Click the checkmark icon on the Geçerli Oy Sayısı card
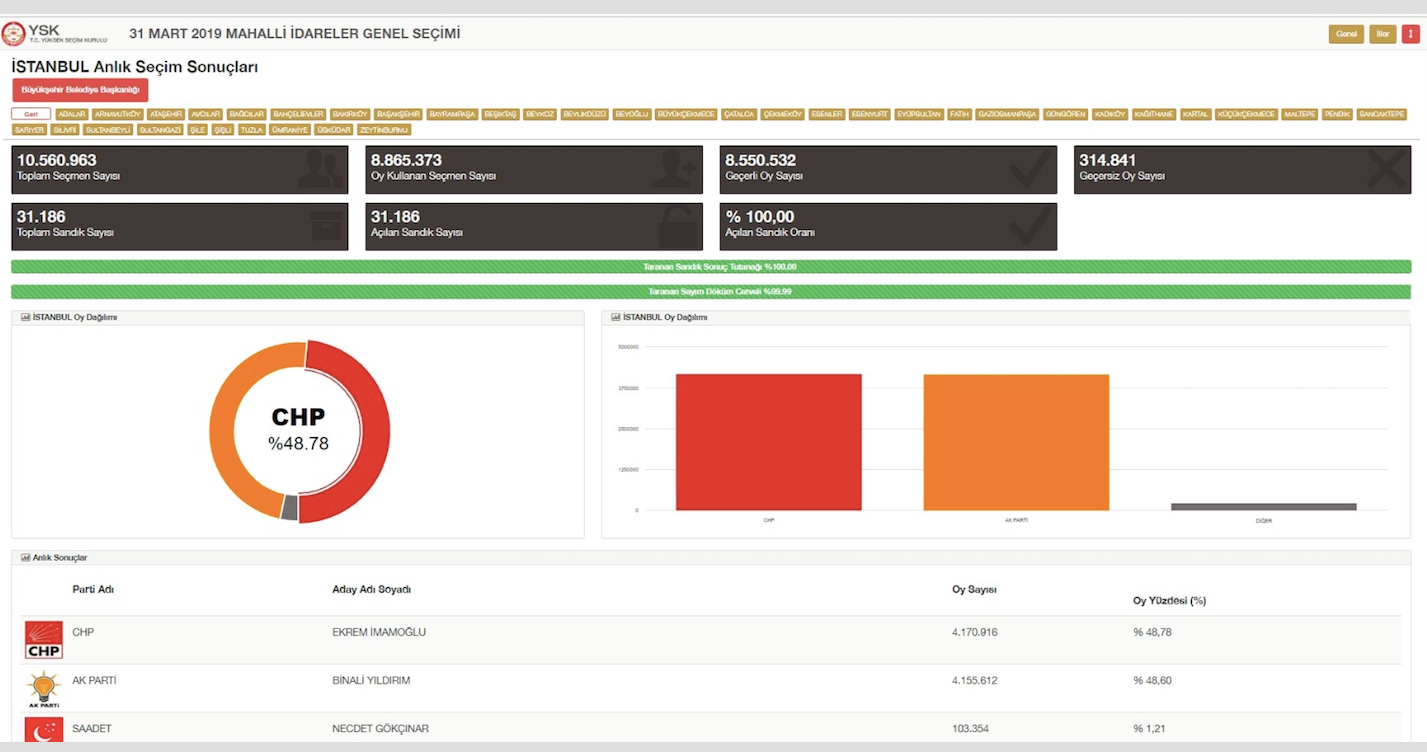Viewport: 1427px width, 752px height. coord(1029,169)
